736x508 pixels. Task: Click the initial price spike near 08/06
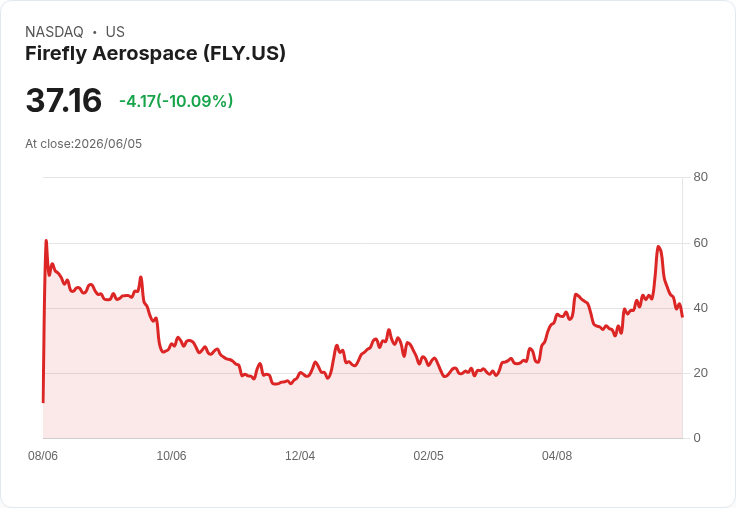(x=46, y=240)
